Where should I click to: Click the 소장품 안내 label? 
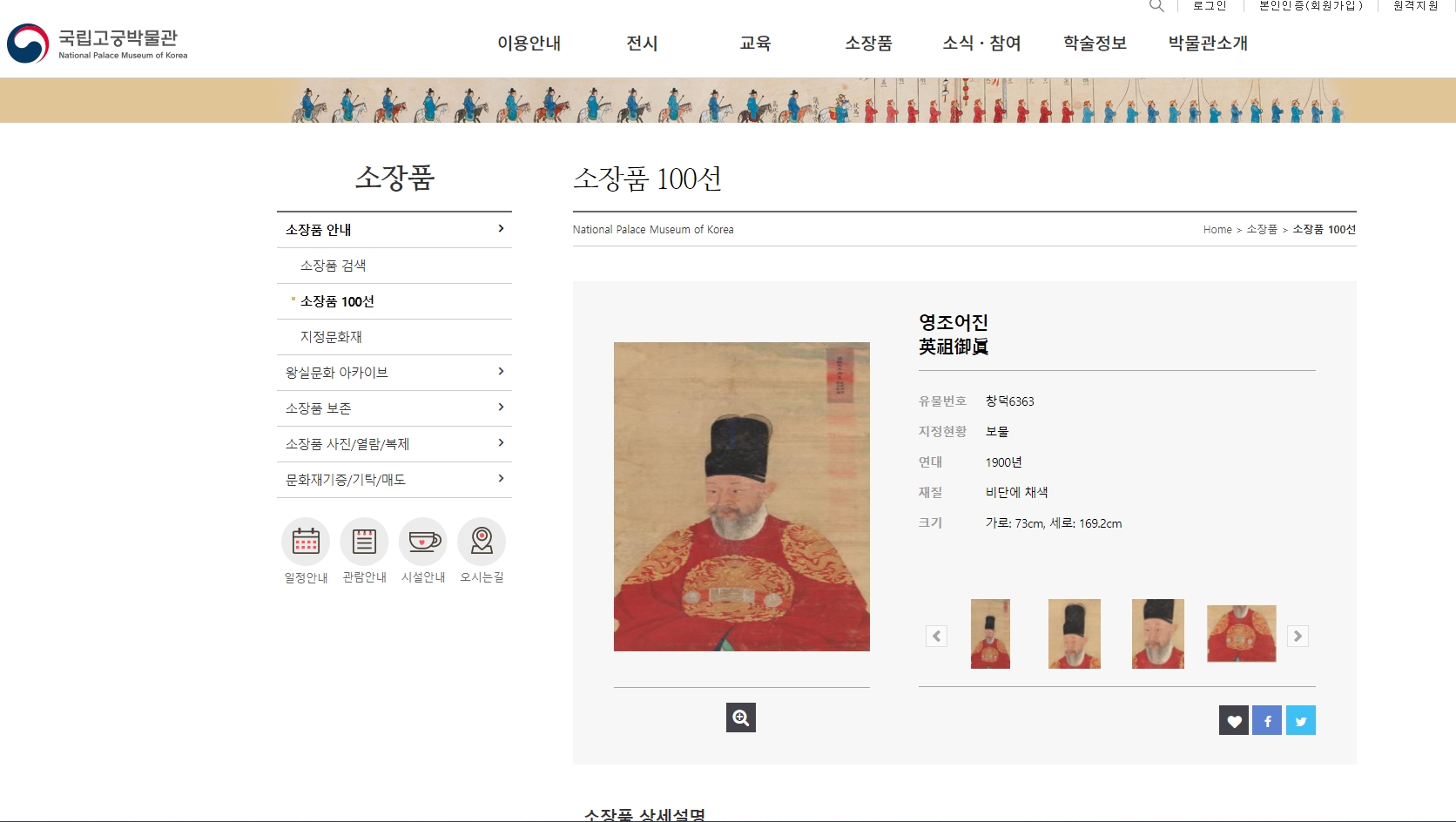point(319,230)
